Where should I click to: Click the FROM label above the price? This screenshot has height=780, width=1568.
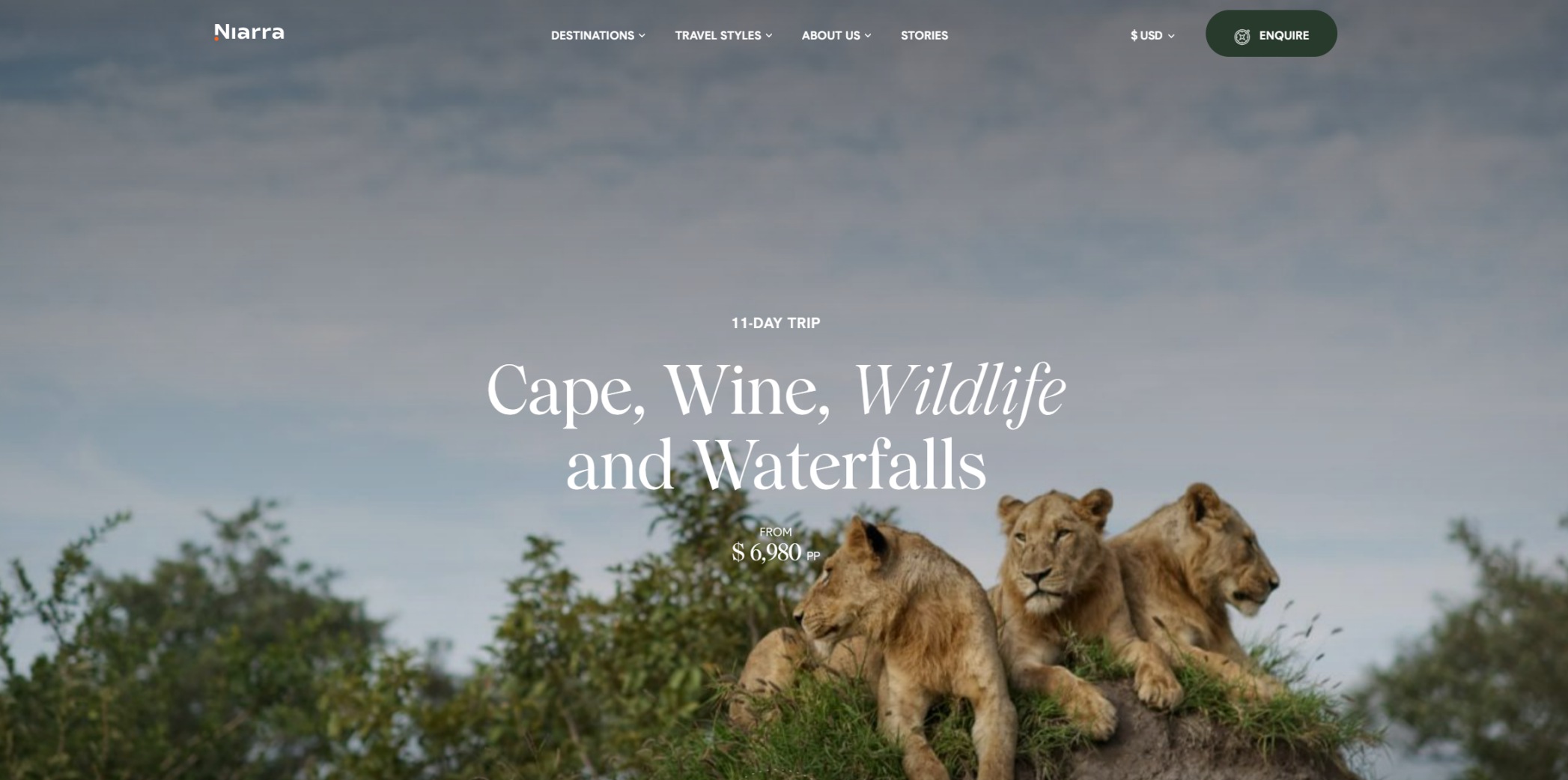[776, 532]
